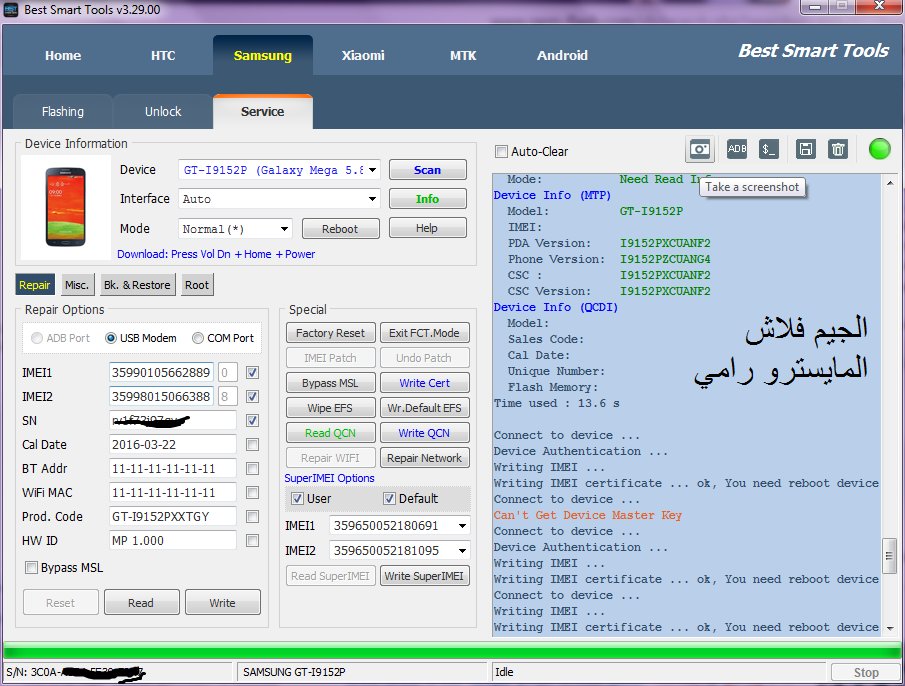Enable the BT Addr checkbox
Image resolution: width=905 pixels, height=686 pixels.
click(x=252, y=468)
